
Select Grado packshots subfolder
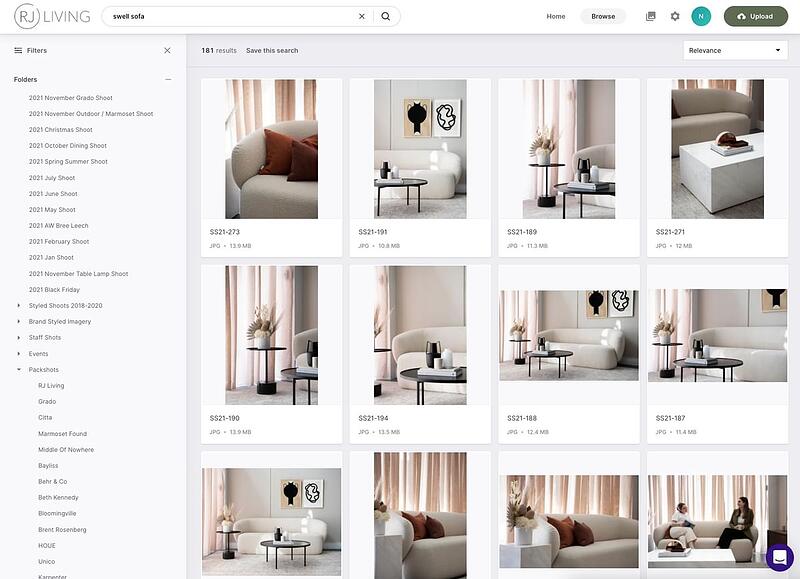pyautogui.click(x=47, y=401)
